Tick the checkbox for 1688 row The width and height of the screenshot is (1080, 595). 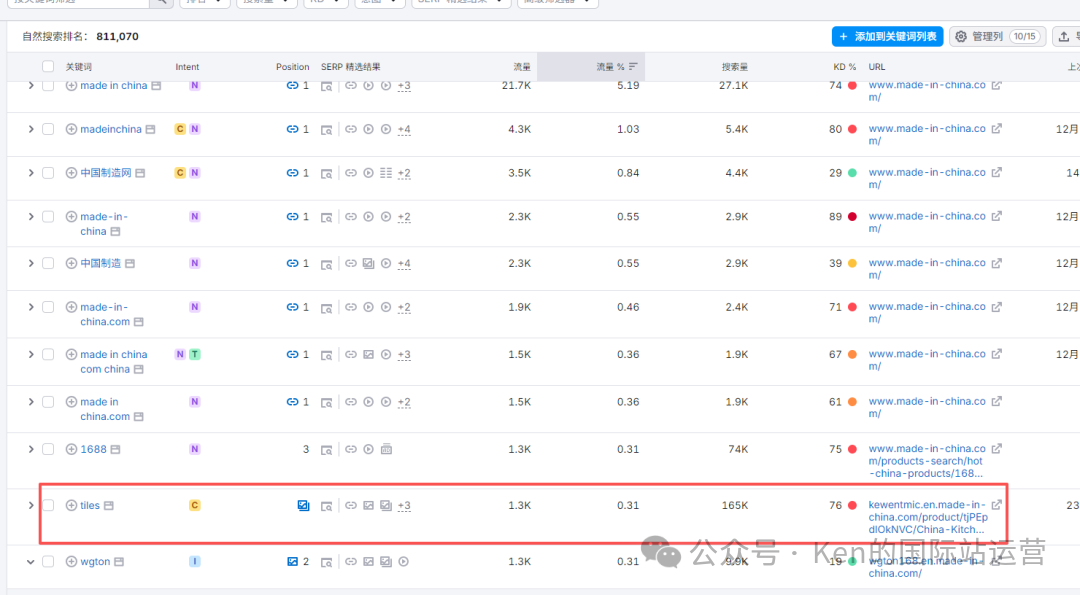tap(48, 449)
